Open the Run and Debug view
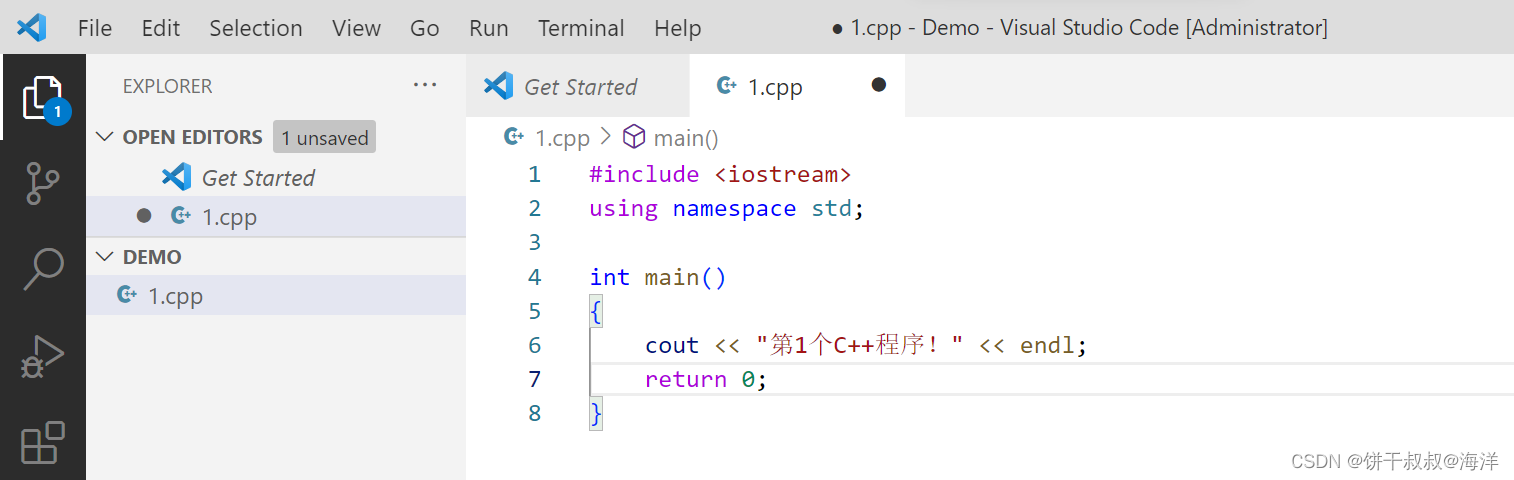 click(x=43, y=356)
